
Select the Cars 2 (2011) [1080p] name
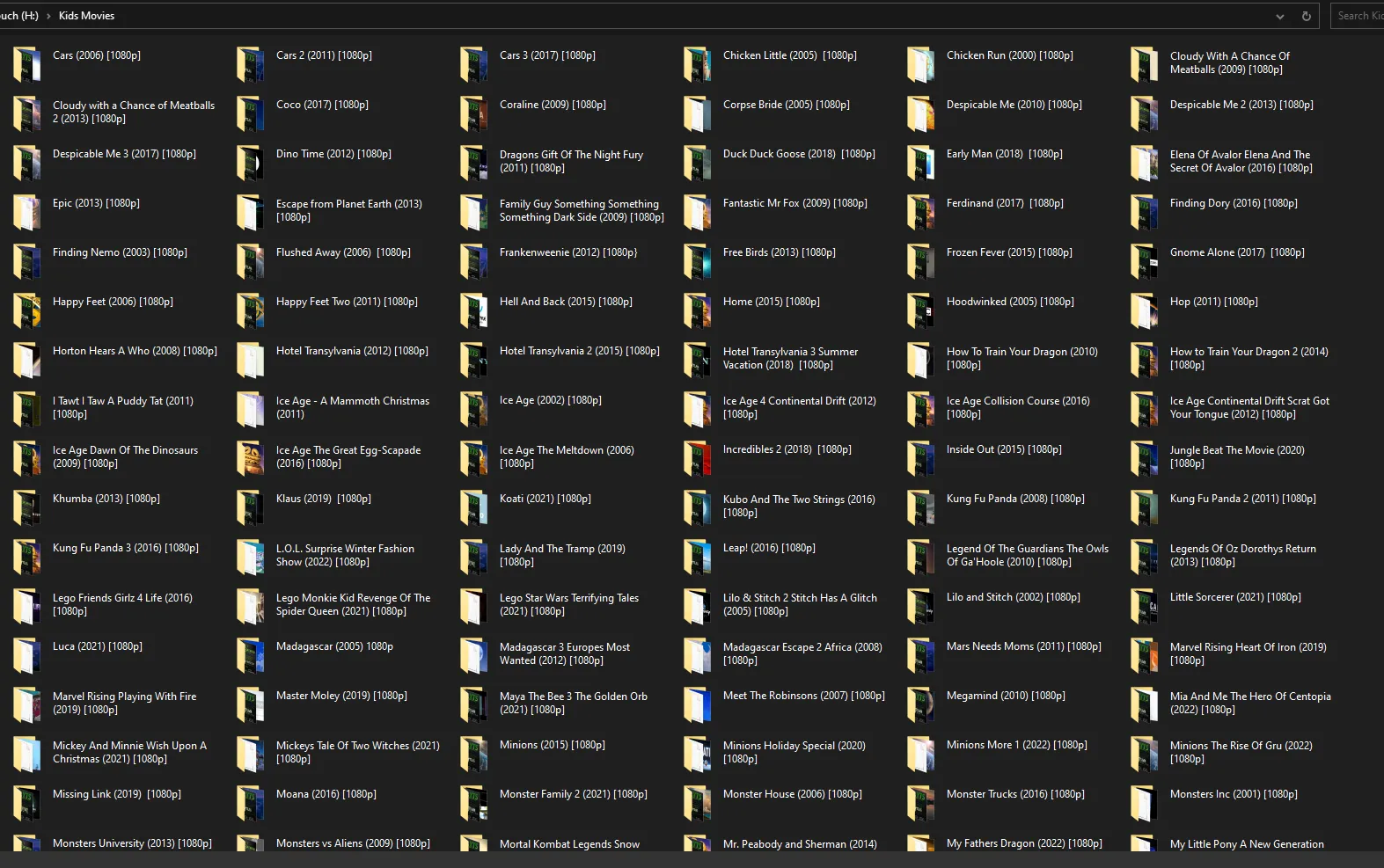click(x=324, y=55)
